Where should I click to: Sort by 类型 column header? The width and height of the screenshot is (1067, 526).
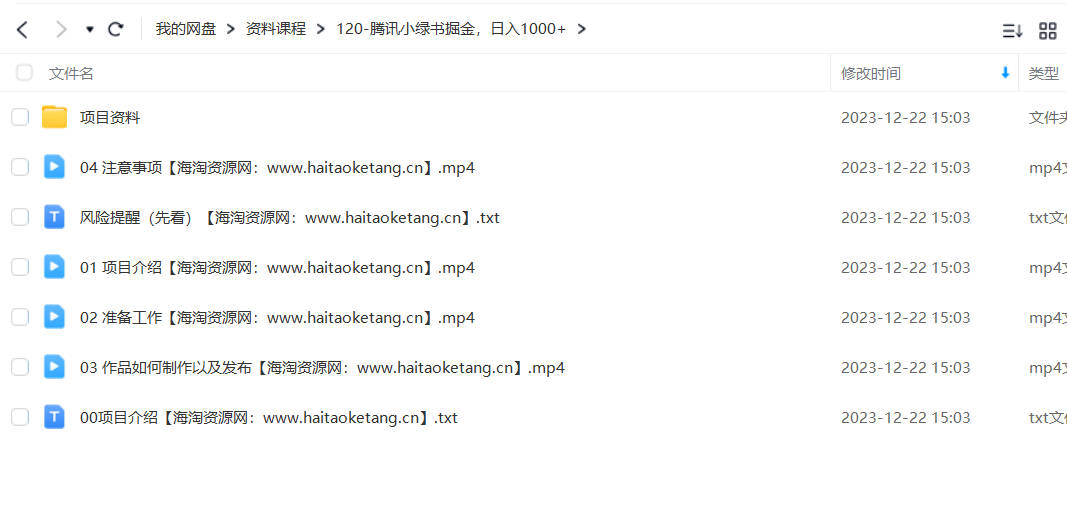coord(1044,73)
